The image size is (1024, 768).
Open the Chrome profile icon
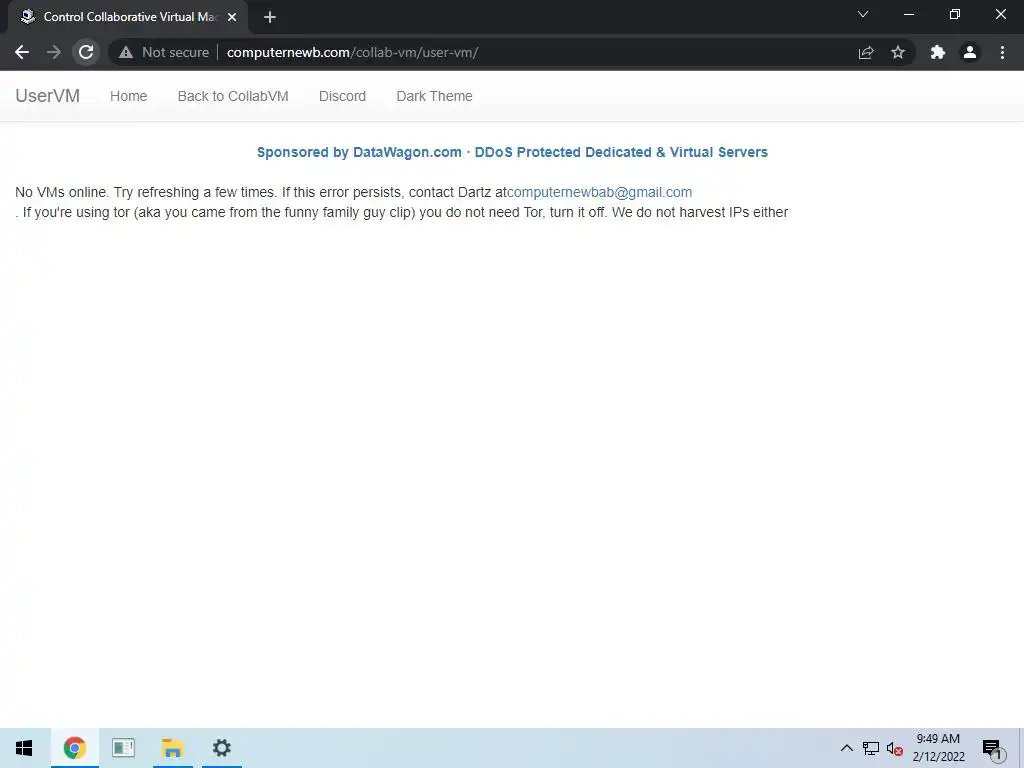970,52
